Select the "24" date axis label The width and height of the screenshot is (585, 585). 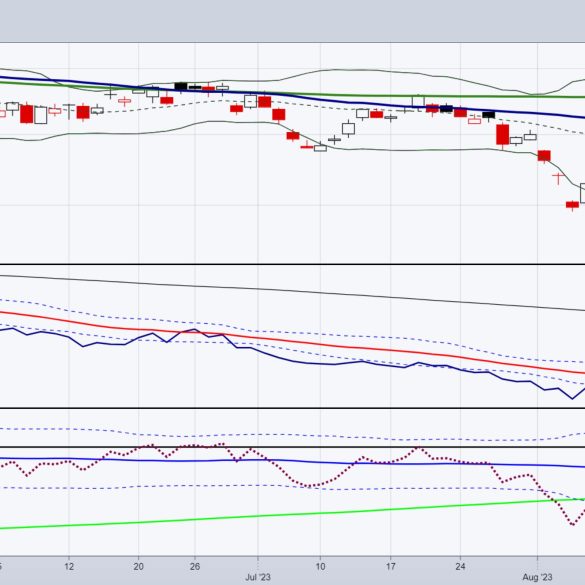coord(460,566)
